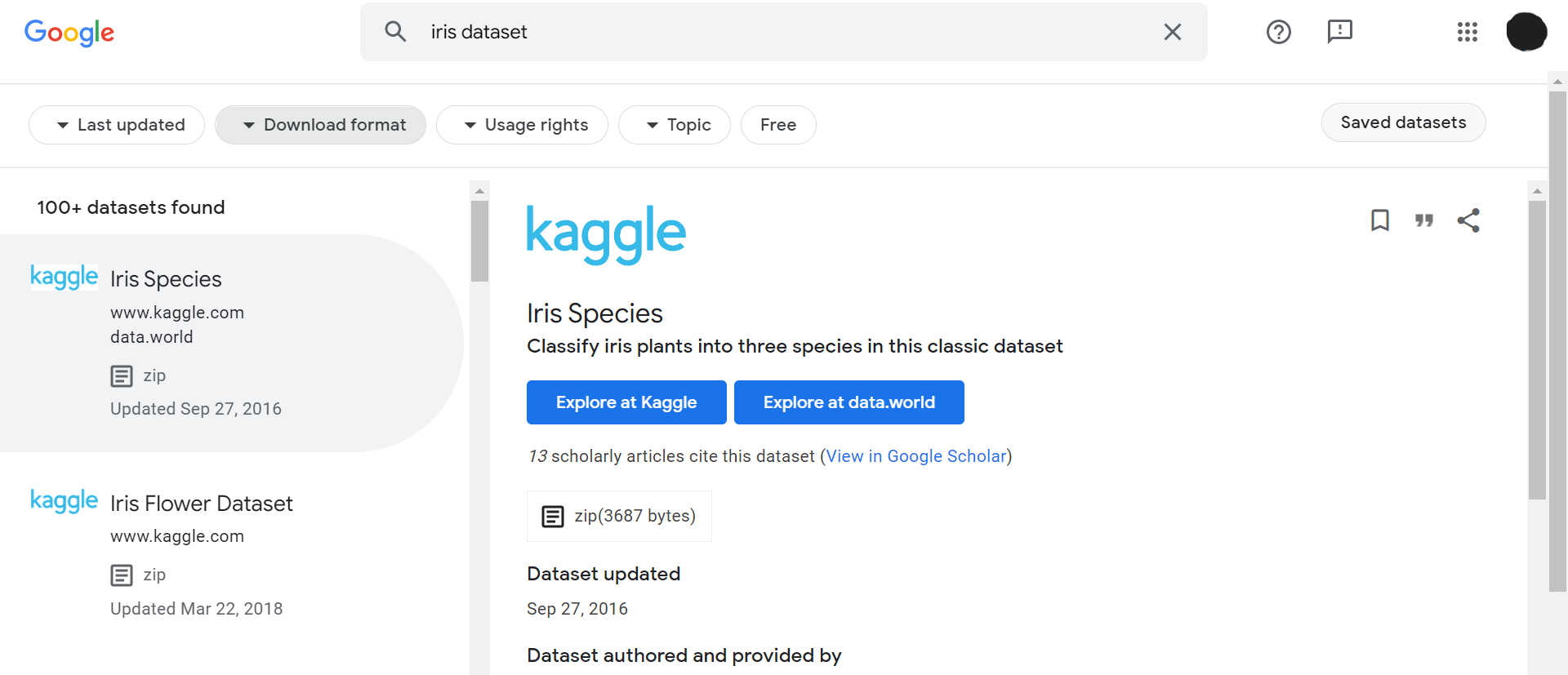1568x675 pixels.
Task: Open the help question mark icon
Action: (1279, 32)
